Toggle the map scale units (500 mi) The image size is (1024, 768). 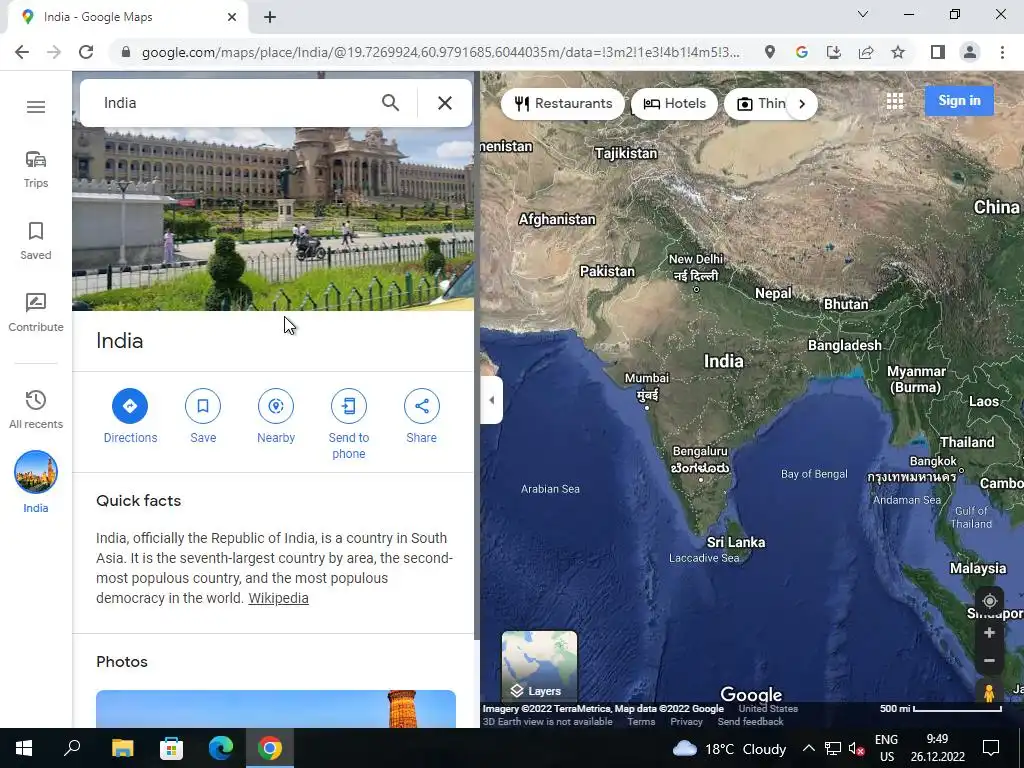coord(940,709)
